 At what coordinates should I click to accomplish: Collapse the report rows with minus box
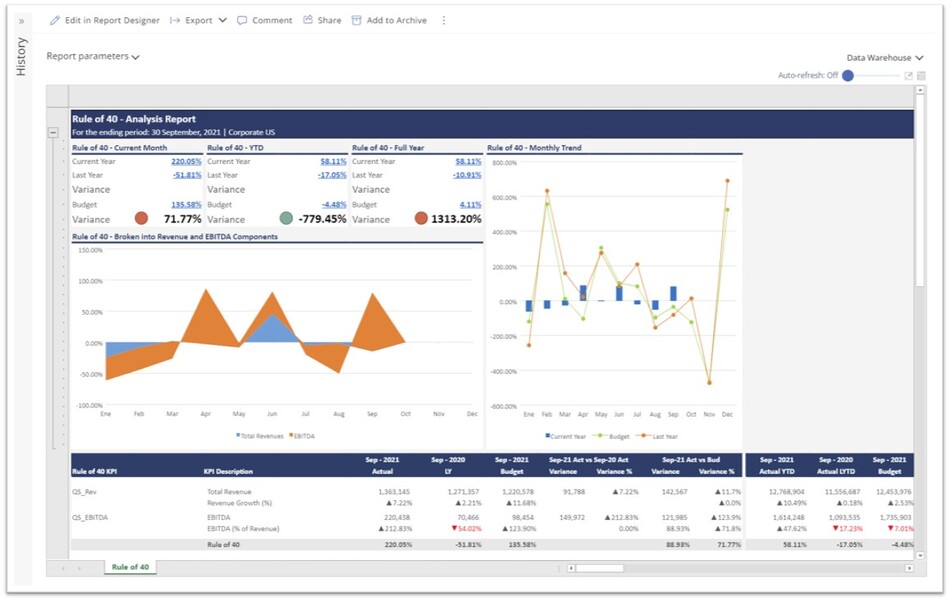(53, 132)
